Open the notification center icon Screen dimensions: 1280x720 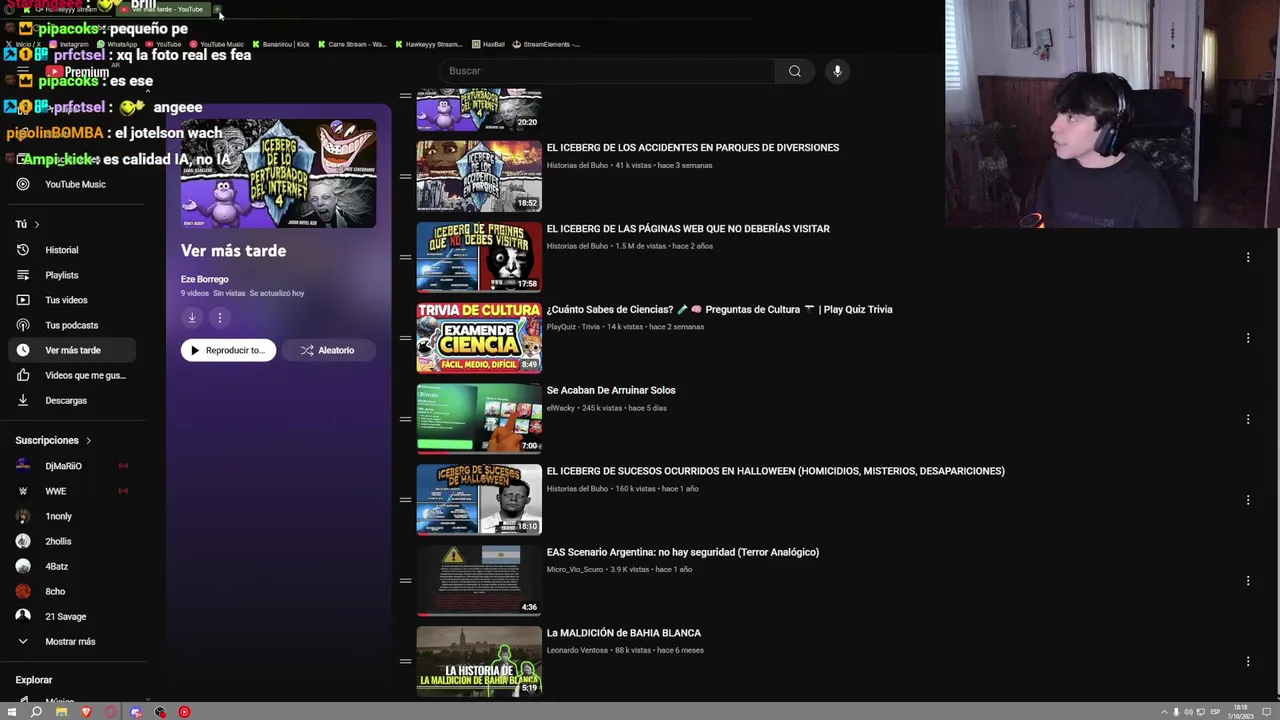coord(1267,712)
